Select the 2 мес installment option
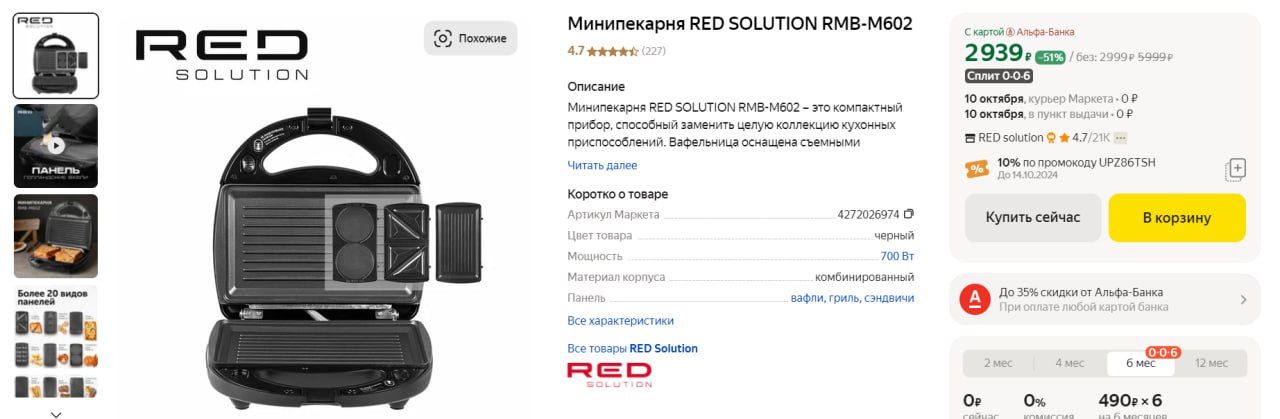The width and height of the screenshot is (1280, 419). 999,363
